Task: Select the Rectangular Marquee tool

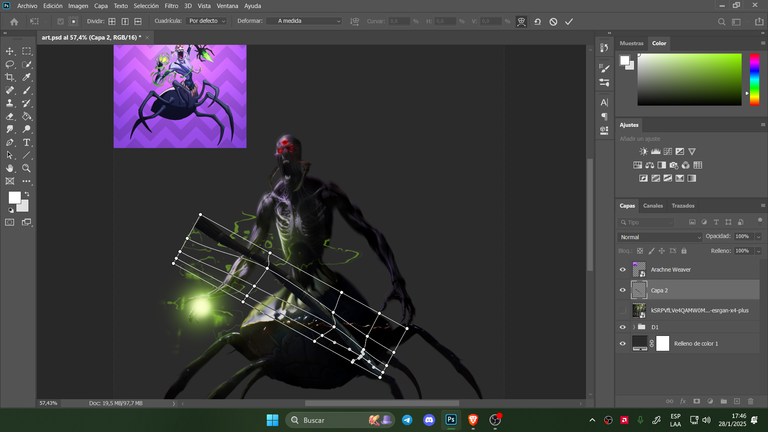Action: [26, 51]
